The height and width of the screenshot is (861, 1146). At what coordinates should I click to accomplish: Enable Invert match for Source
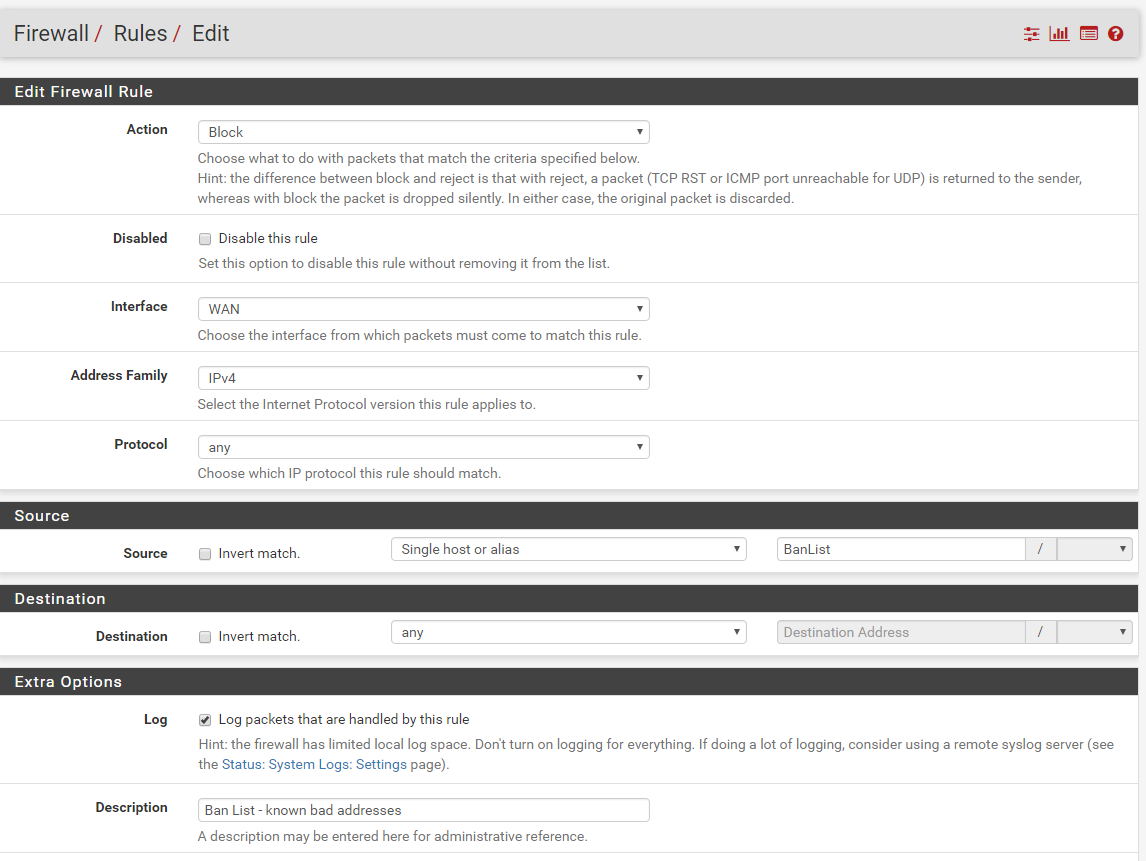[205, 554]
